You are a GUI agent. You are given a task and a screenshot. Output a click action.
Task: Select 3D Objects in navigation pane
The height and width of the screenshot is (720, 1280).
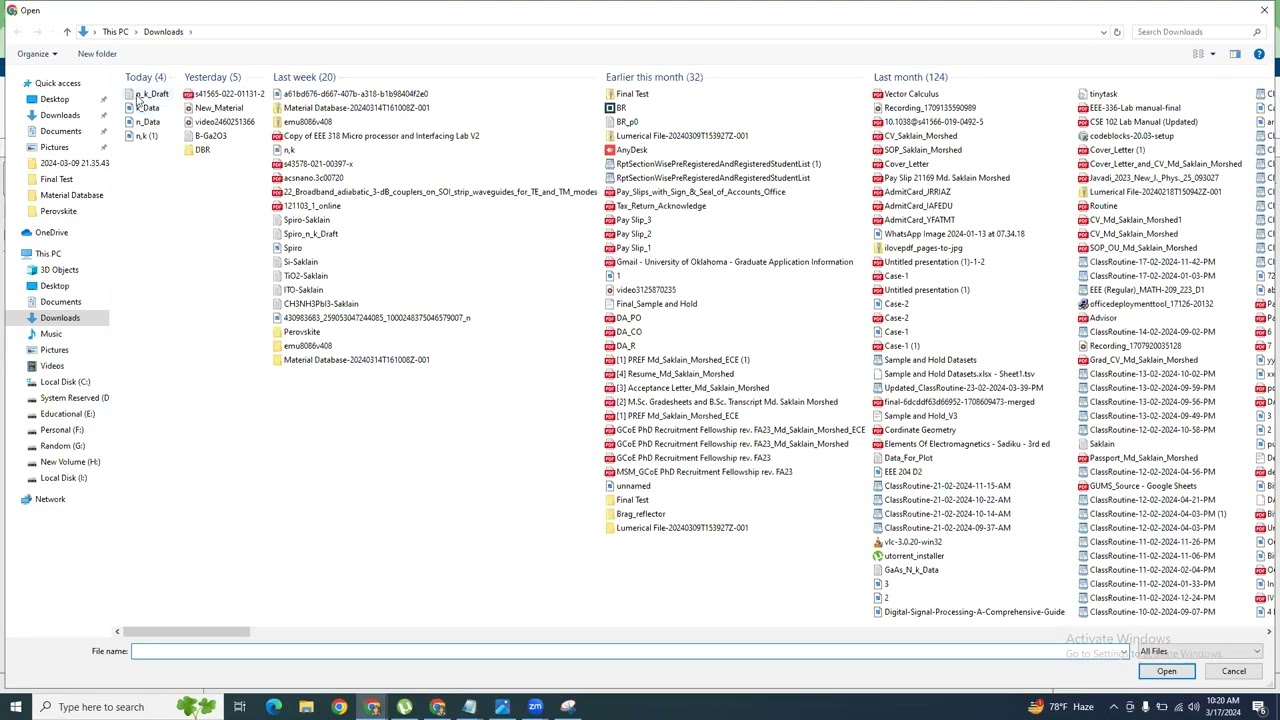pos(59,270)
